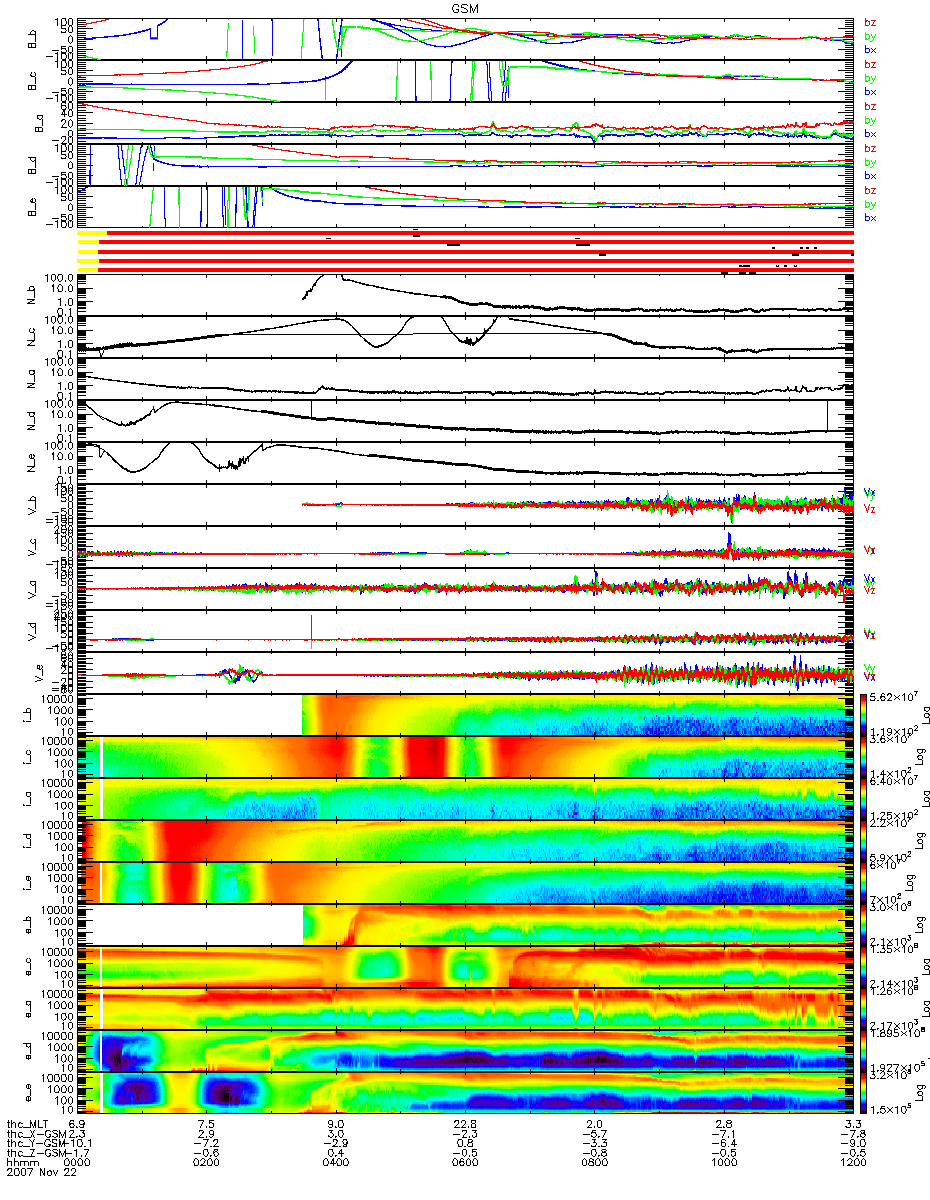Click the N_c density line plot
This screenshot has height=1200, width=930.
coord(465,337)
